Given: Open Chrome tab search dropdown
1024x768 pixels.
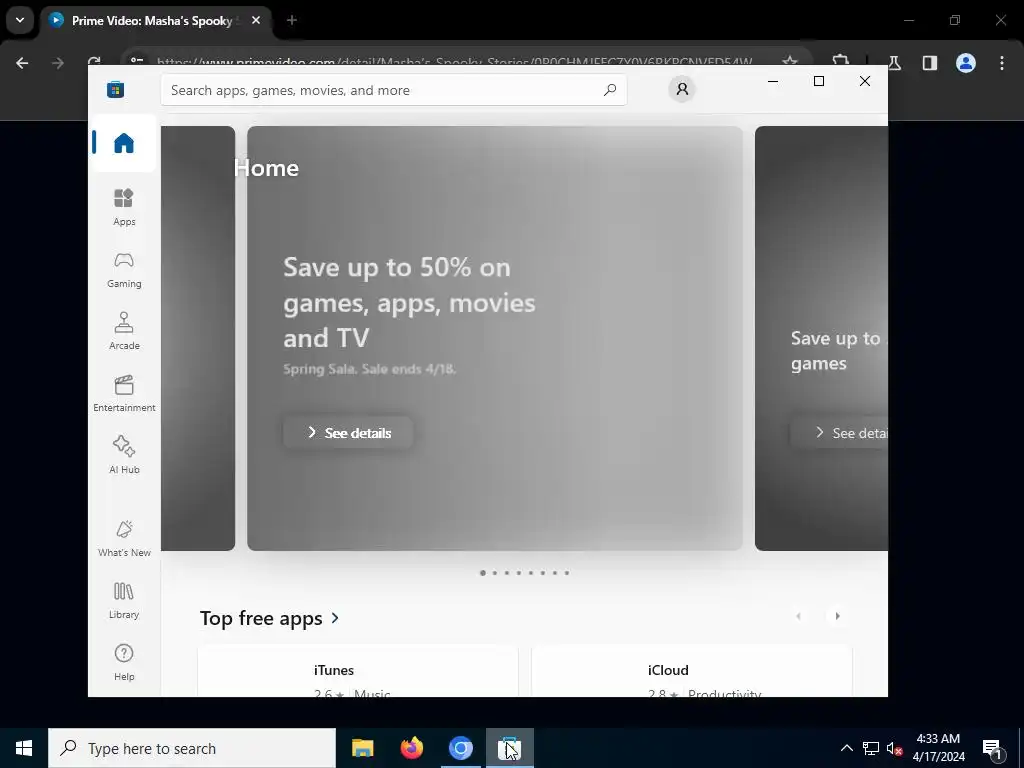Looking at the screenshot, I should tap(20, 20).
